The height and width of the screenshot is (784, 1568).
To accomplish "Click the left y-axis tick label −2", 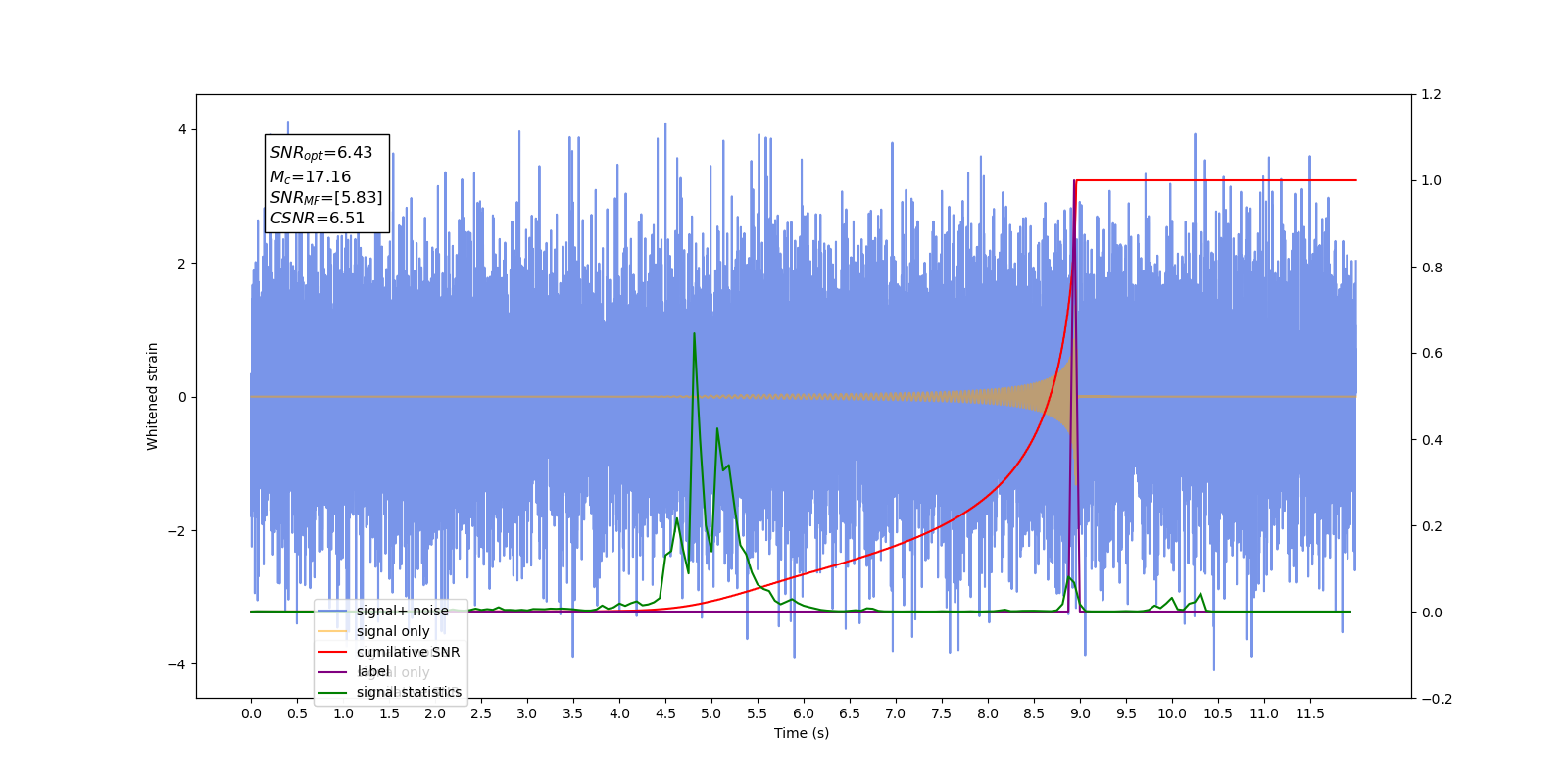I will (x=176, y=531).
